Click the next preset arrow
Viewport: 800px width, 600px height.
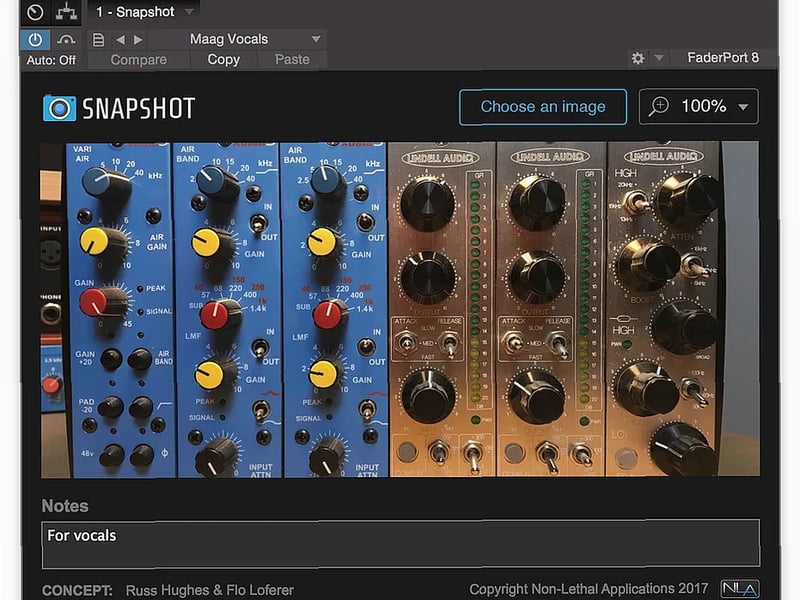(x=140, y=38)
